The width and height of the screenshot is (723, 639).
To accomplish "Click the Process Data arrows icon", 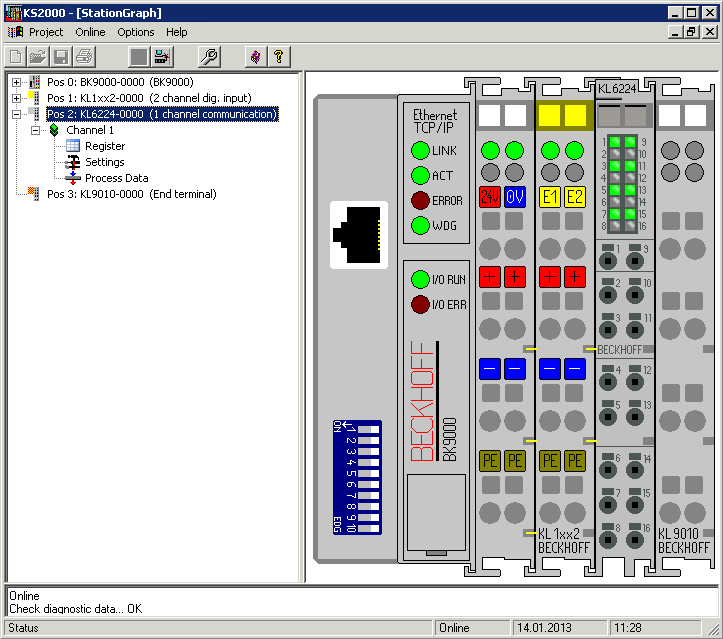I will coord(72,178).
